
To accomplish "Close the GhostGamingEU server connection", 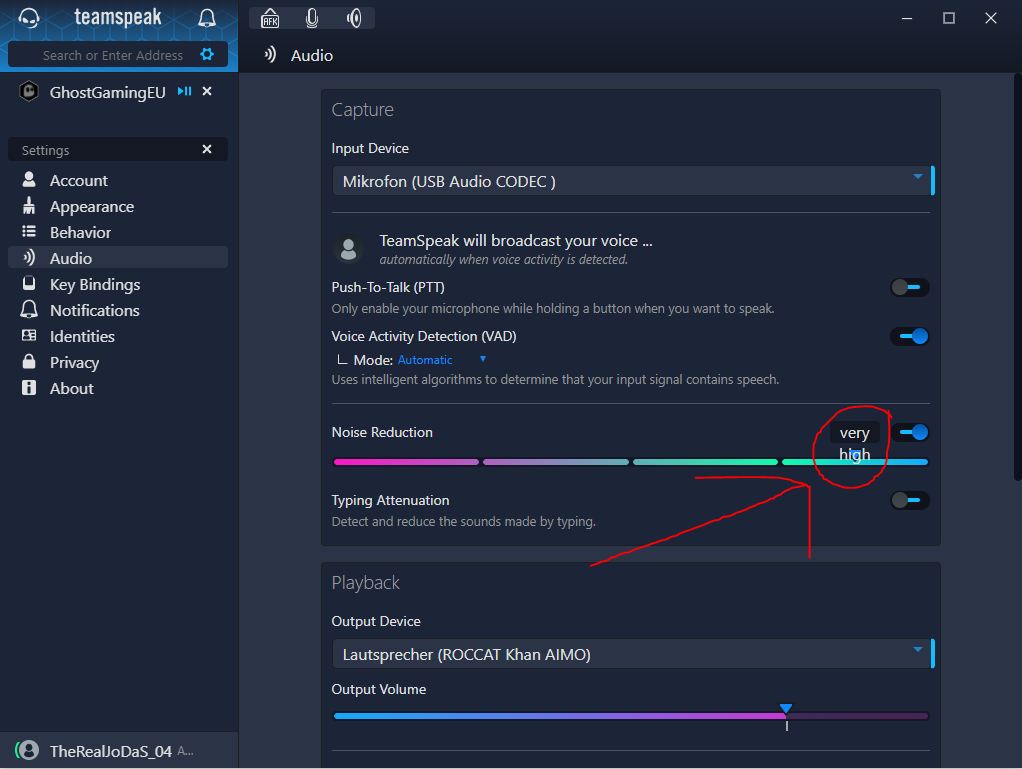I will coord(207,91).
